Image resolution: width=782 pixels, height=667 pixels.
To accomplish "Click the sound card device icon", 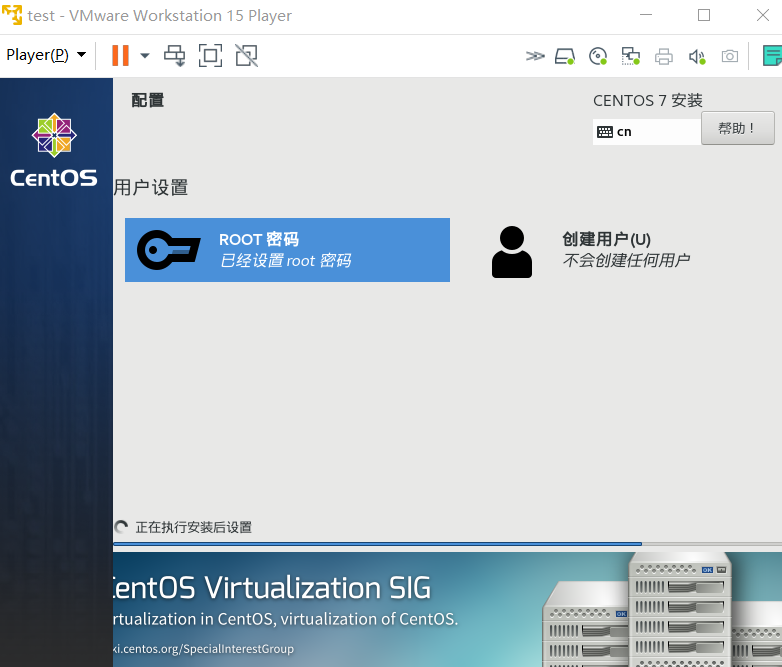I will pyautogui.click(x=697, y=56).
